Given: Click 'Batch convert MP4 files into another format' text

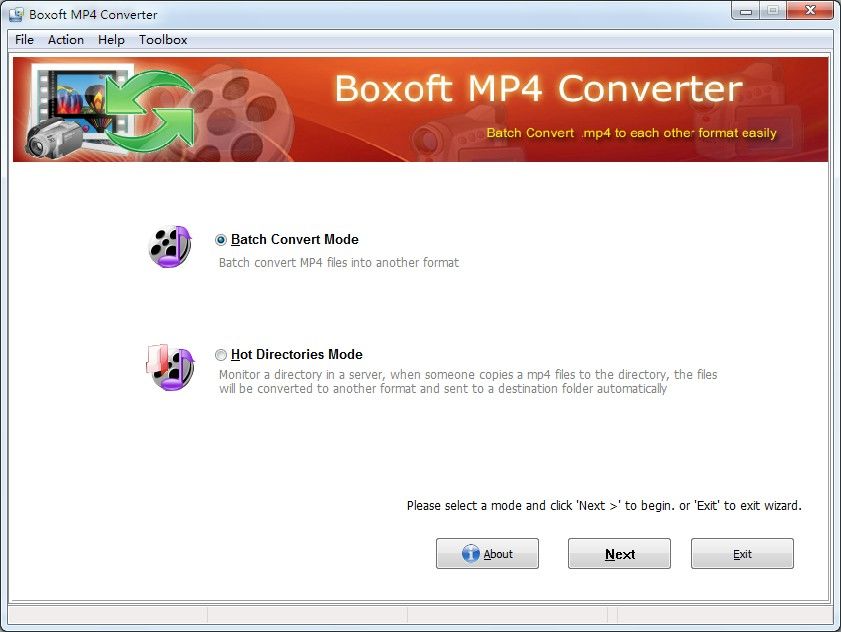Looking at the screenshot, I should tap(339, 262).
